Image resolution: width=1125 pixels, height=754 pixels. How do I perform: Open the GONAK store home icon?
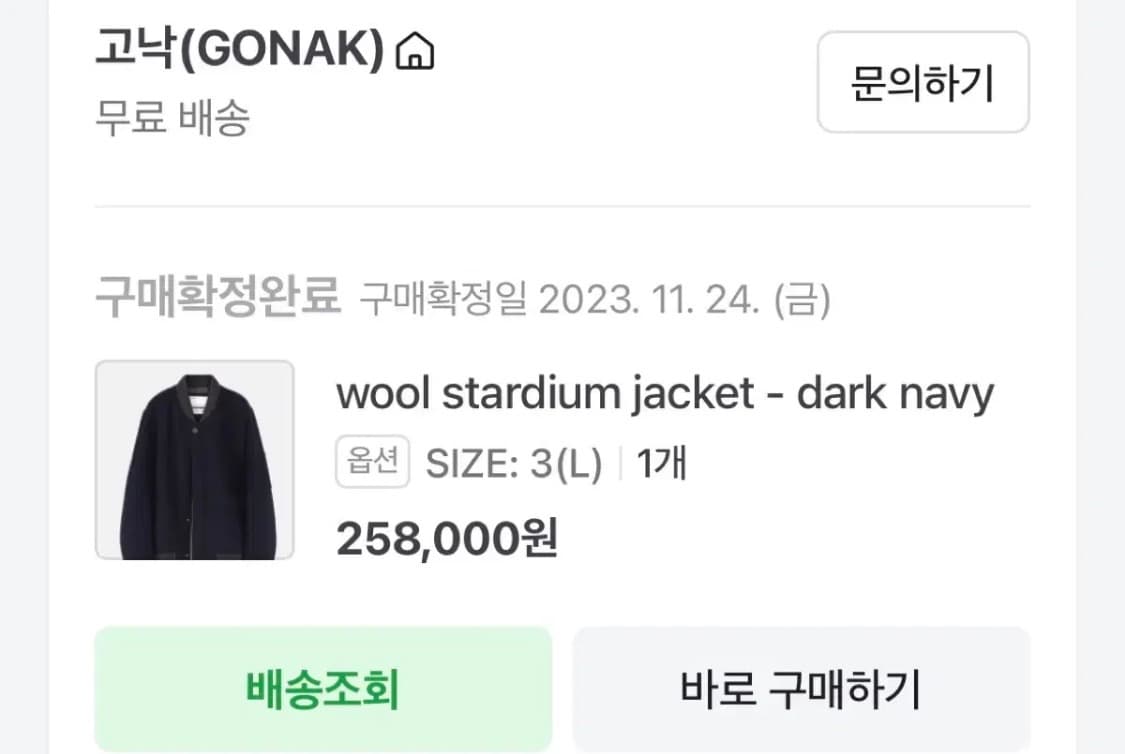tap(415, 51)
